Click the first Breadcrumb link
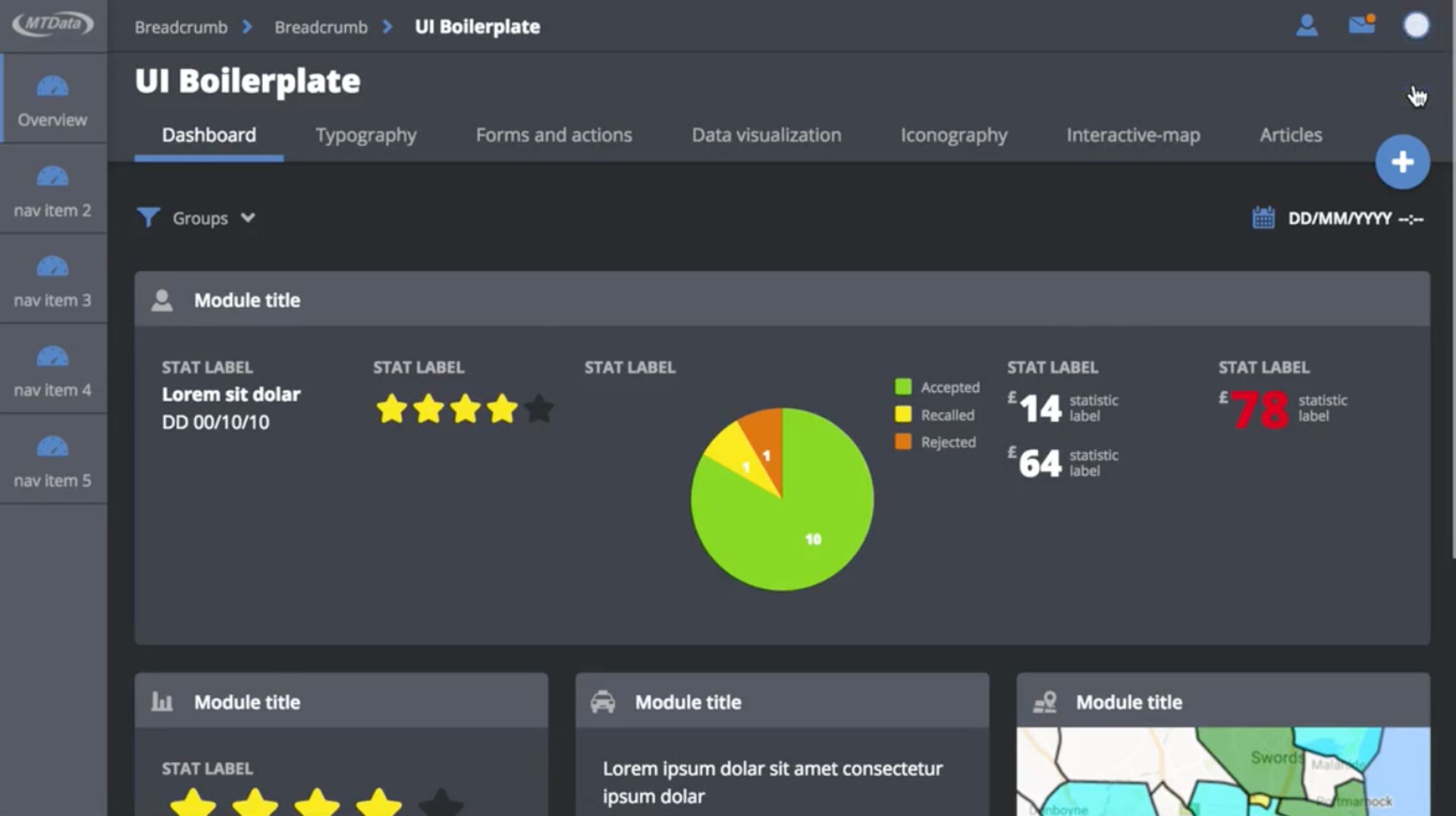This screenshot has height=816, width=1456. 181,27
